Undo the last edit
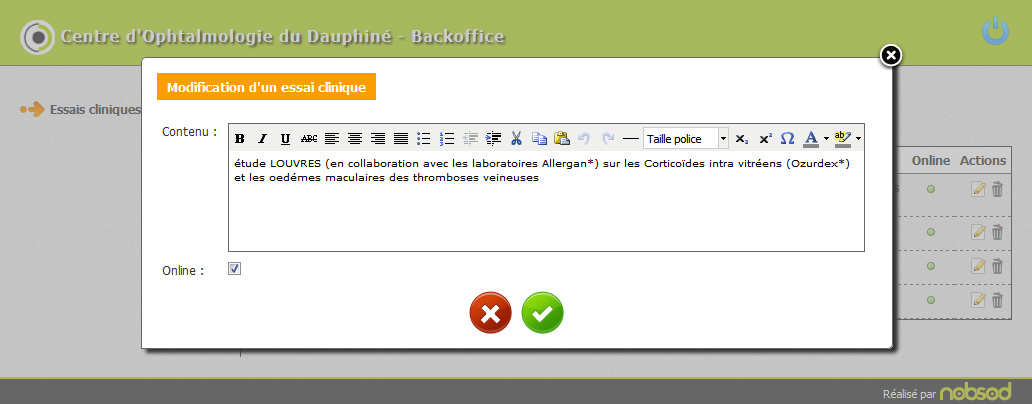Screen dimensions: 1032x404 click(x=584, y=139)
